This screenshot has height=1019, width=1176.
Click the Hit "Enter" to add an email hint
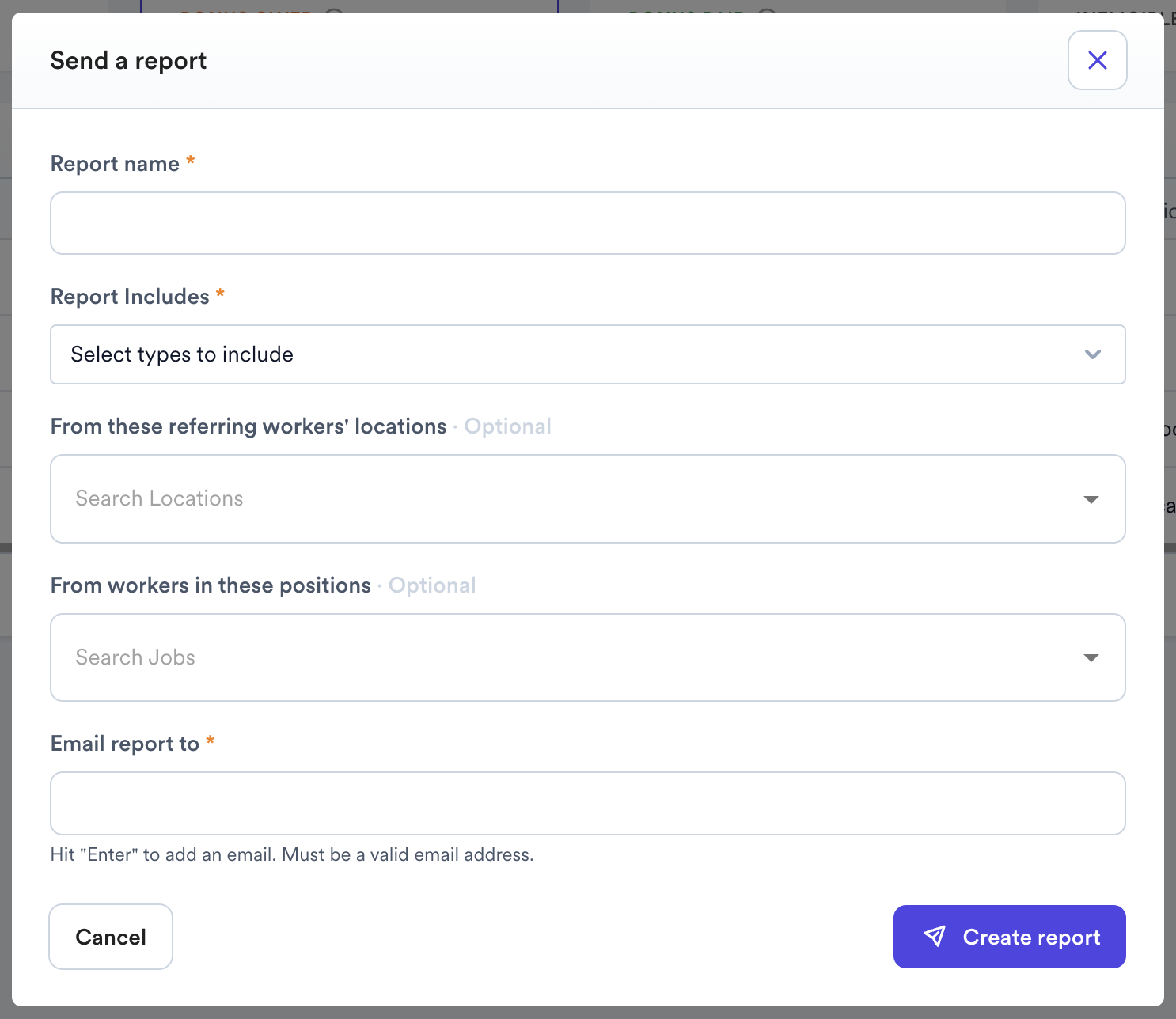[x=292, y=854]
